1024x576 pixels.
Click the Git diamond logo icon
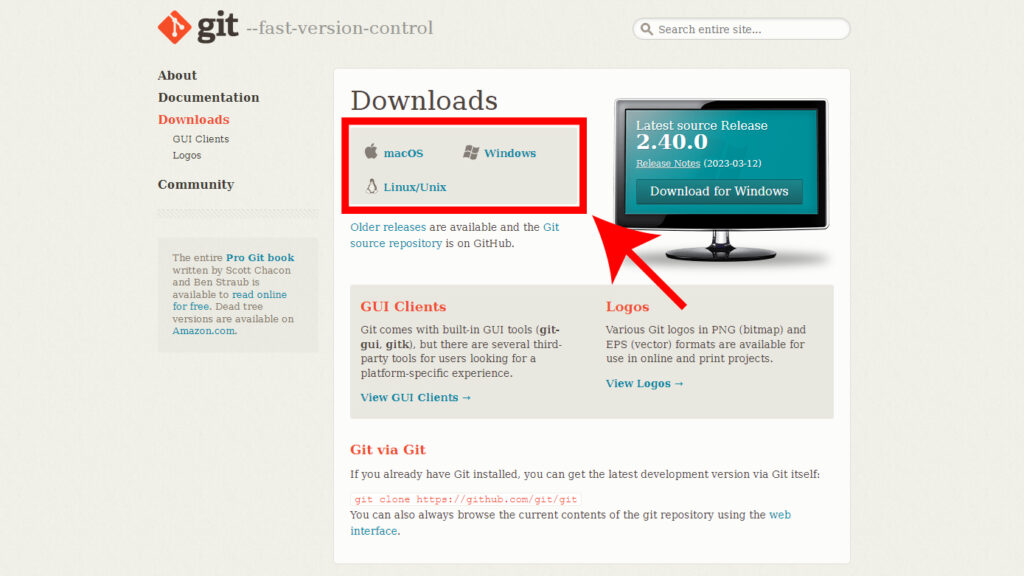click(x=174, y=27)
